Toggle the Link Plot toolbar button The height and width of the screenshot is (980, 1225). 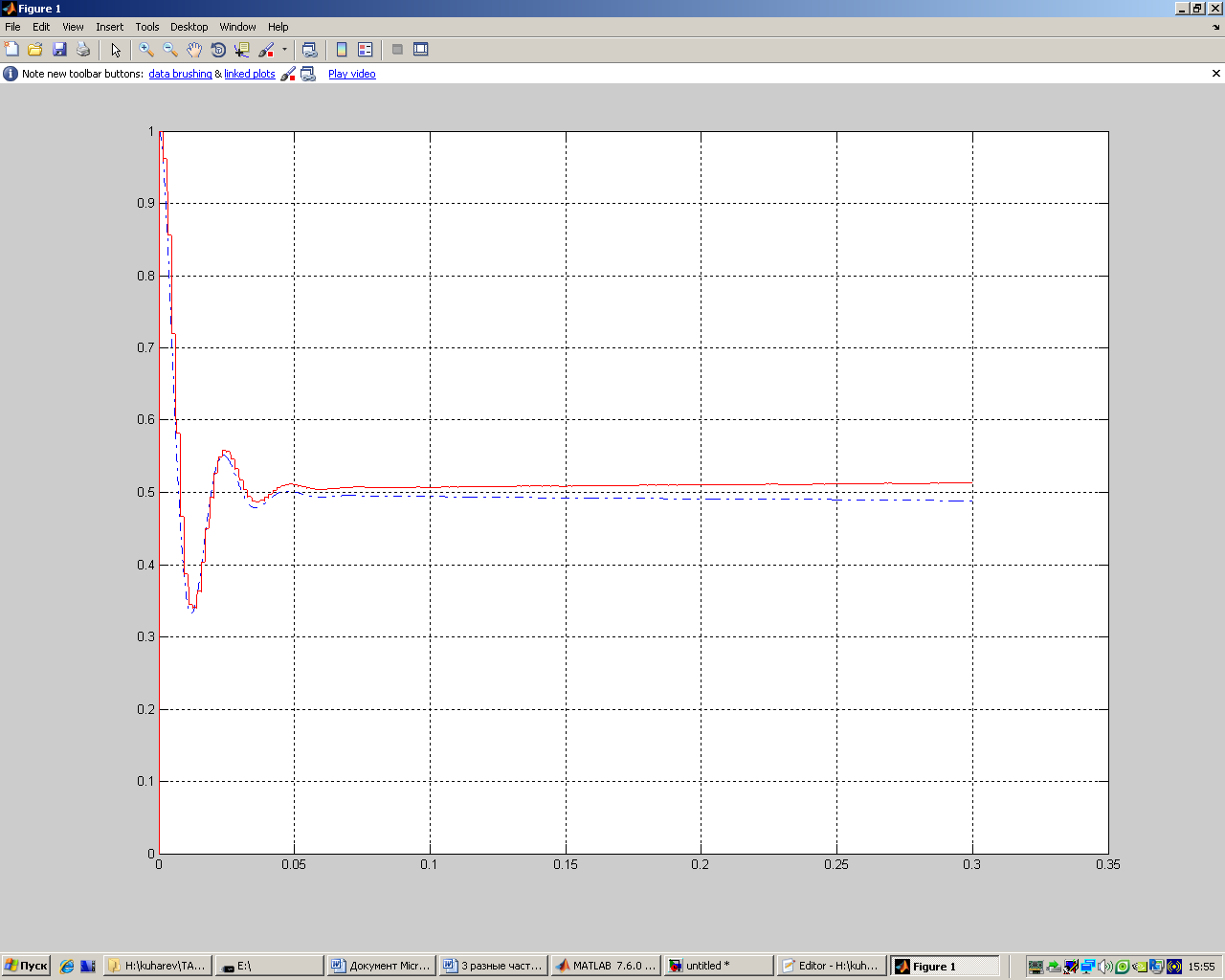(309, 49)
